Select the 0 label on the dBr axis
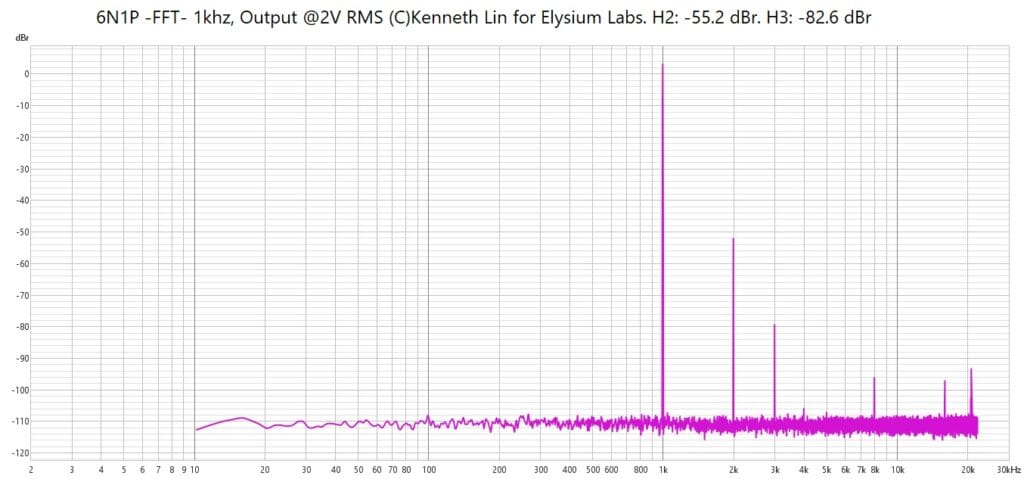This screenshot has height=479, width=1024. [x=26, y=74]
